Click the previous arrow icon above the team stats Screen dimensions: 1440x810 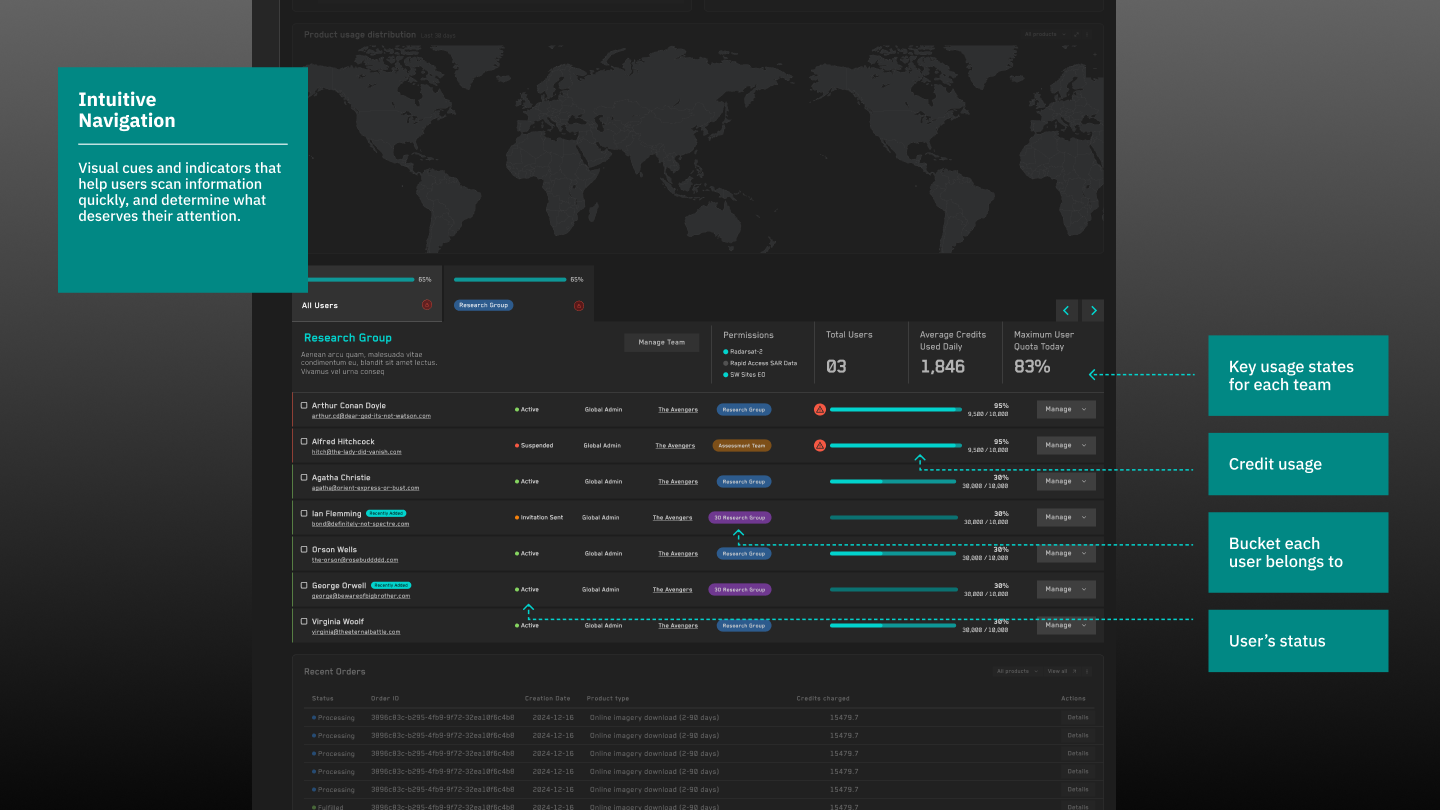[x=1067, y=311]
